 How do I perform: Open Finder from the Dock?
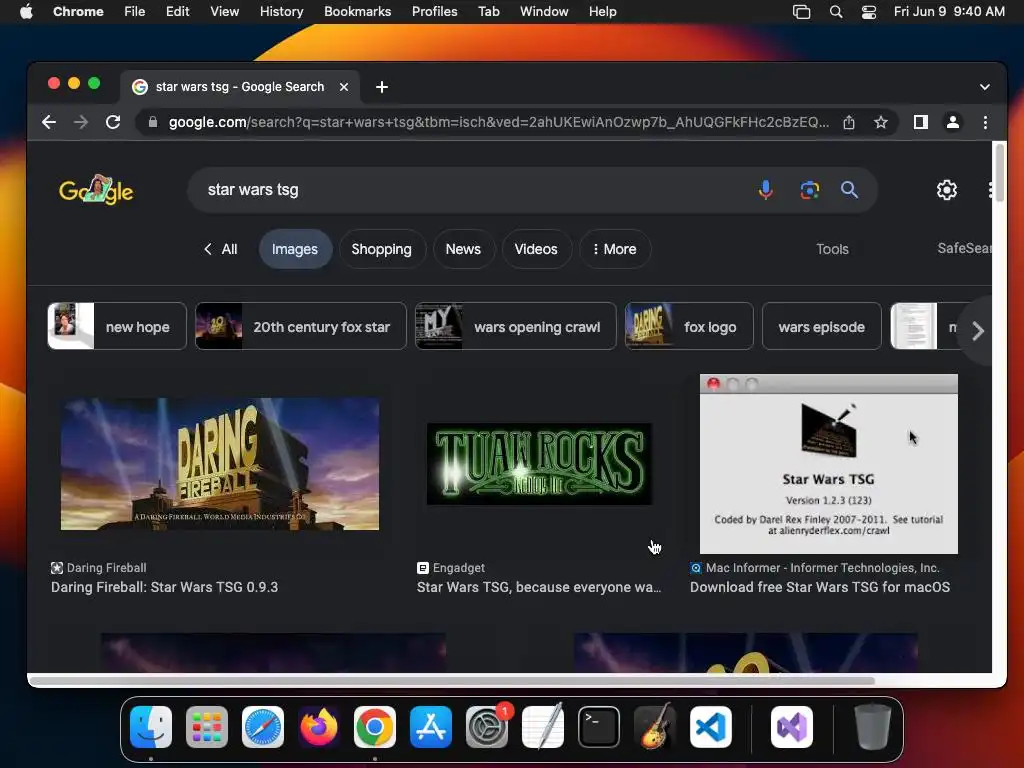click(151, 727)
